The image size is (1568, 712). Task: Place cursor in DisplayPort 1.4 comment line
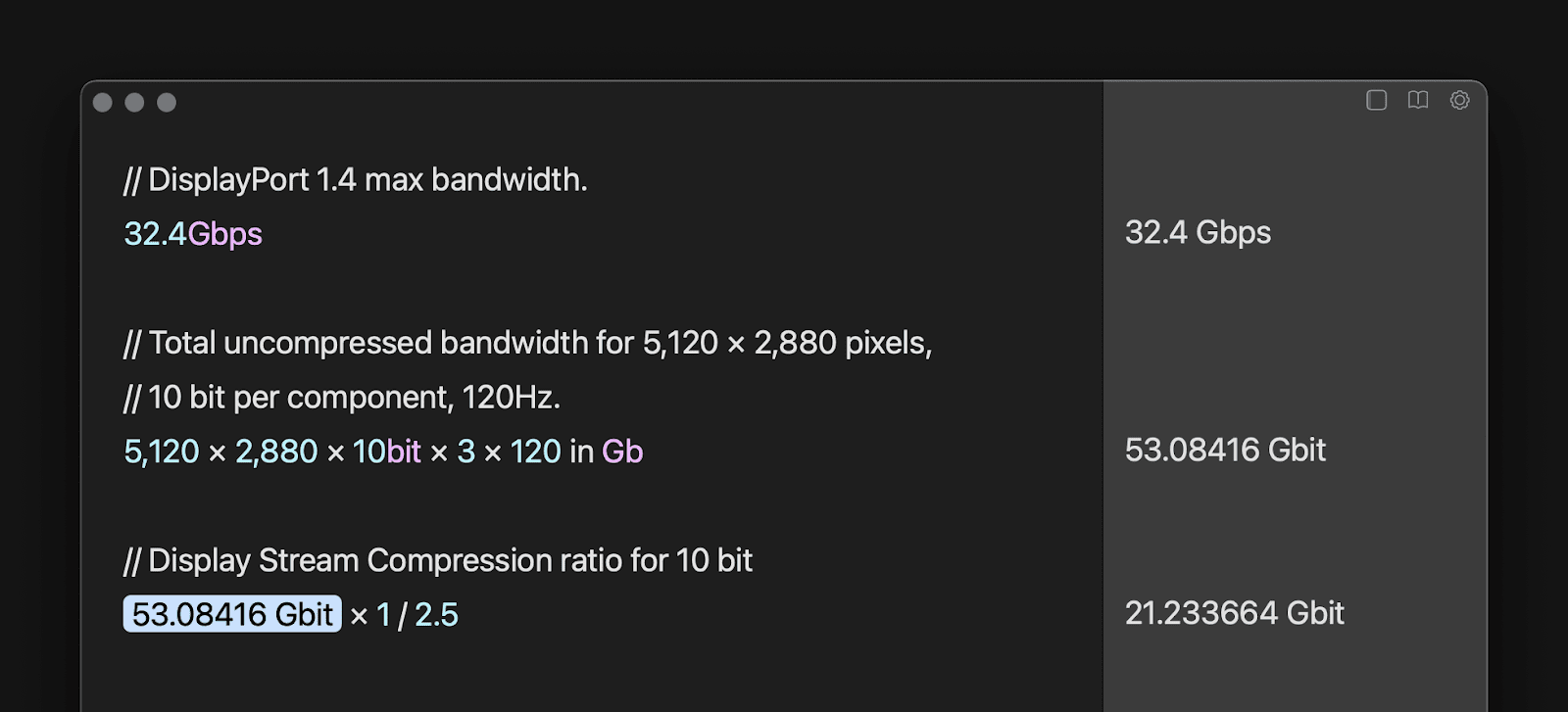point(356,180)
